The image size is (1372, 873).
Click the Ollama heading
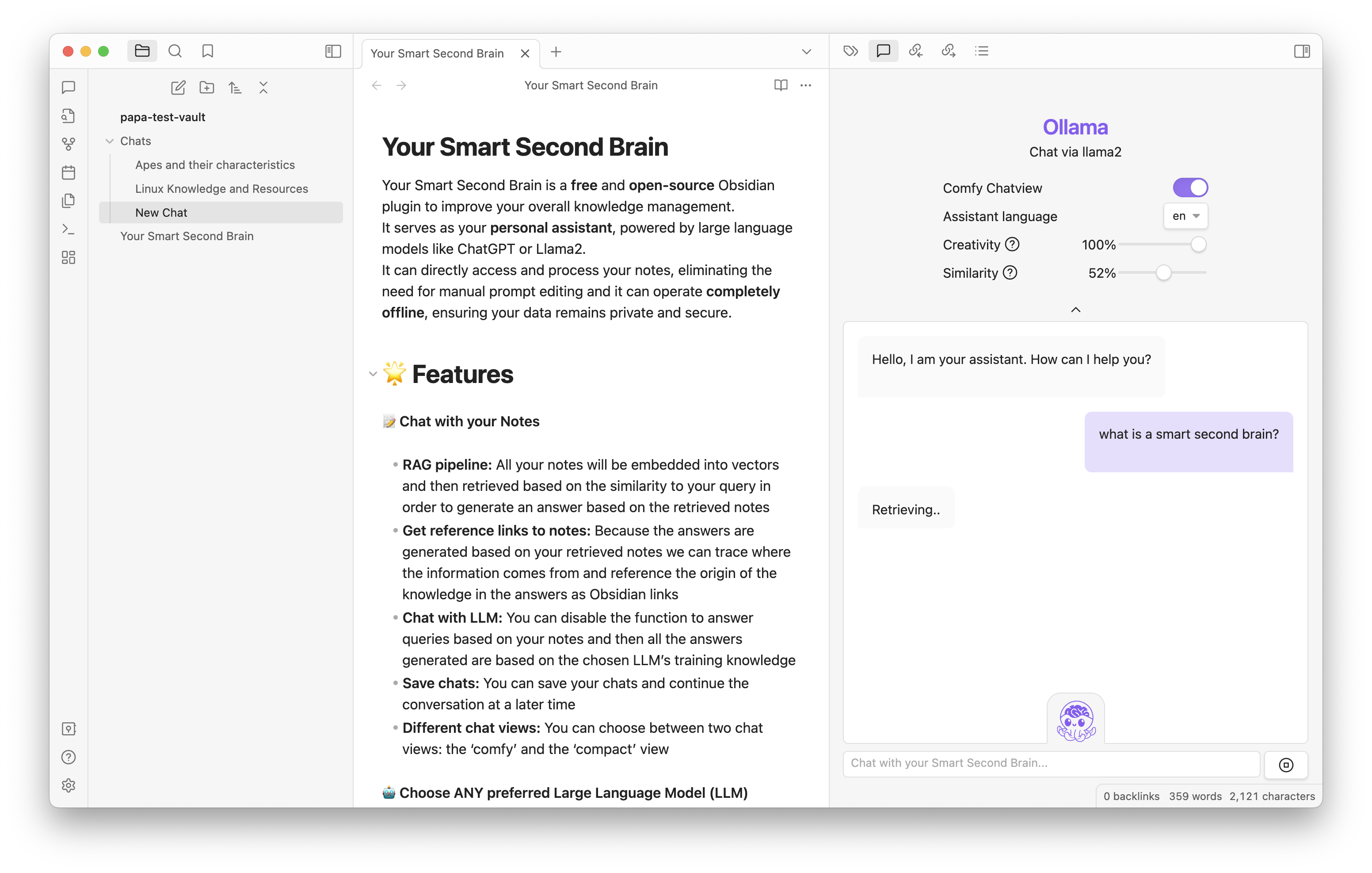pyautogui.click(x=1075, y=126)
